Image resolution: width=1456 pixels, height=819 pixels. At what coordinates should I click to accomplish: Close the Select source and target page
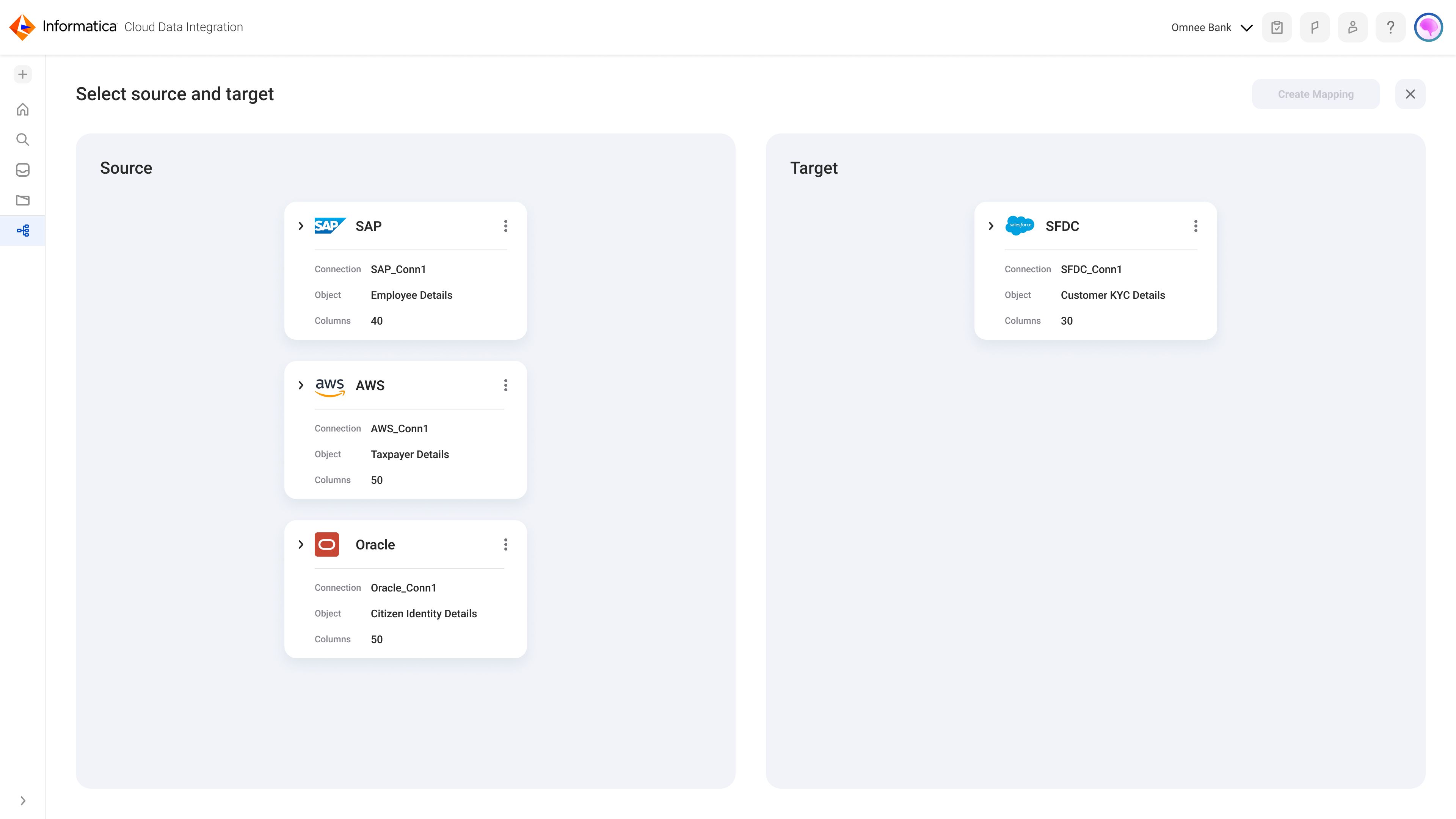(1410, 94)
